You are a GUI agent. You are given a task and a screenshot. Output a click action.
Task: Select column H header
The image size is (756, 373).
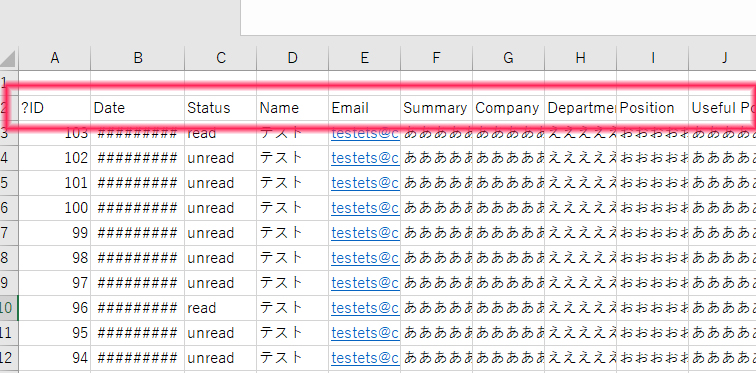click(x=580, y=58)
